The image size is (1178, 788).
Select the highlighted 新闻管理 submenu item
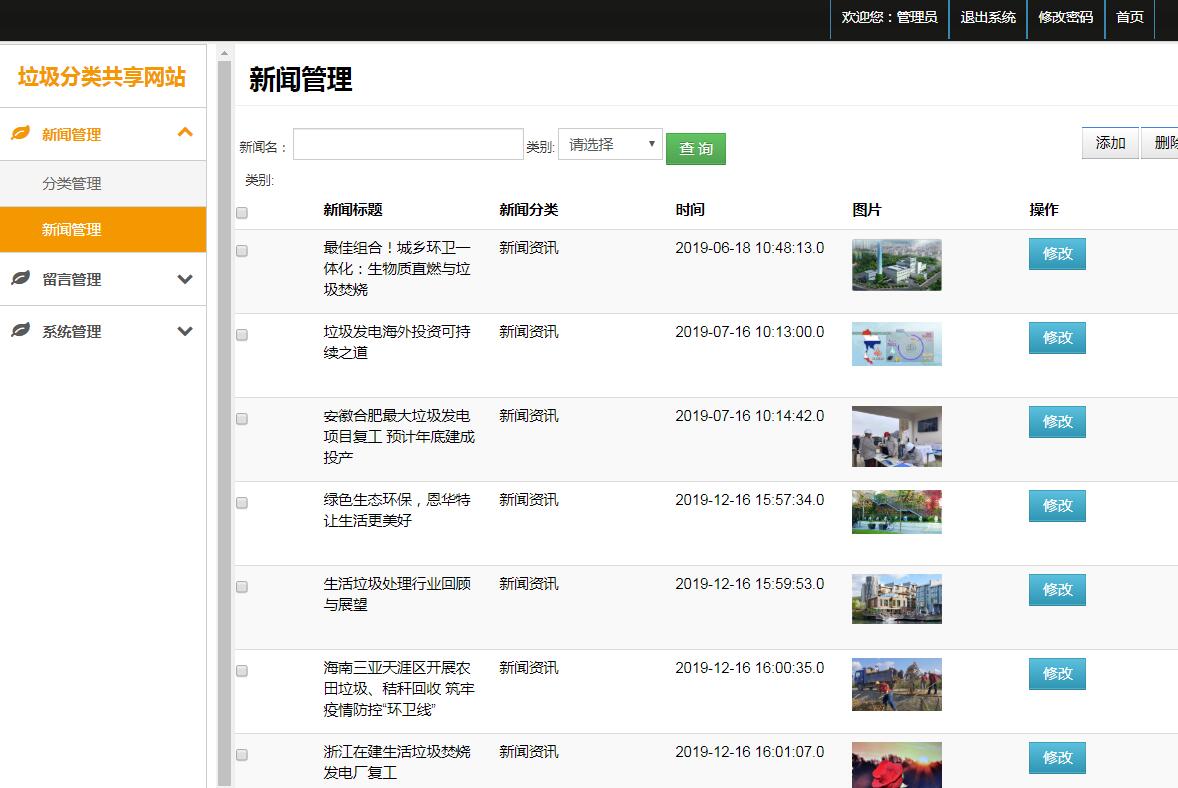pos(103,229)
